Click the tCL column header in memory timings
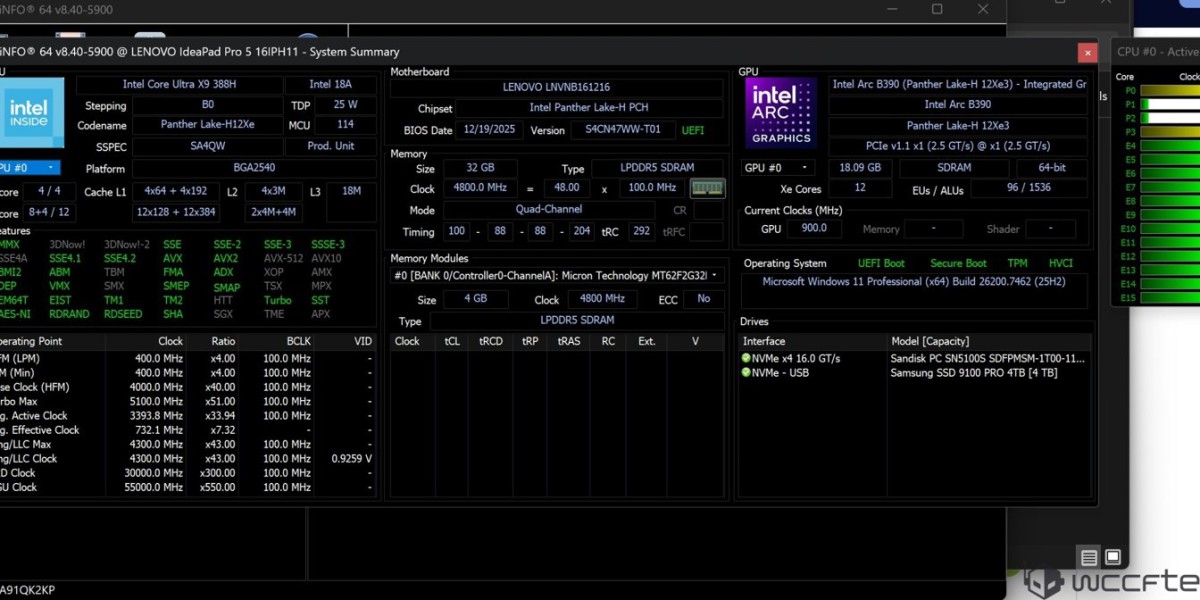 pos(452,341)
